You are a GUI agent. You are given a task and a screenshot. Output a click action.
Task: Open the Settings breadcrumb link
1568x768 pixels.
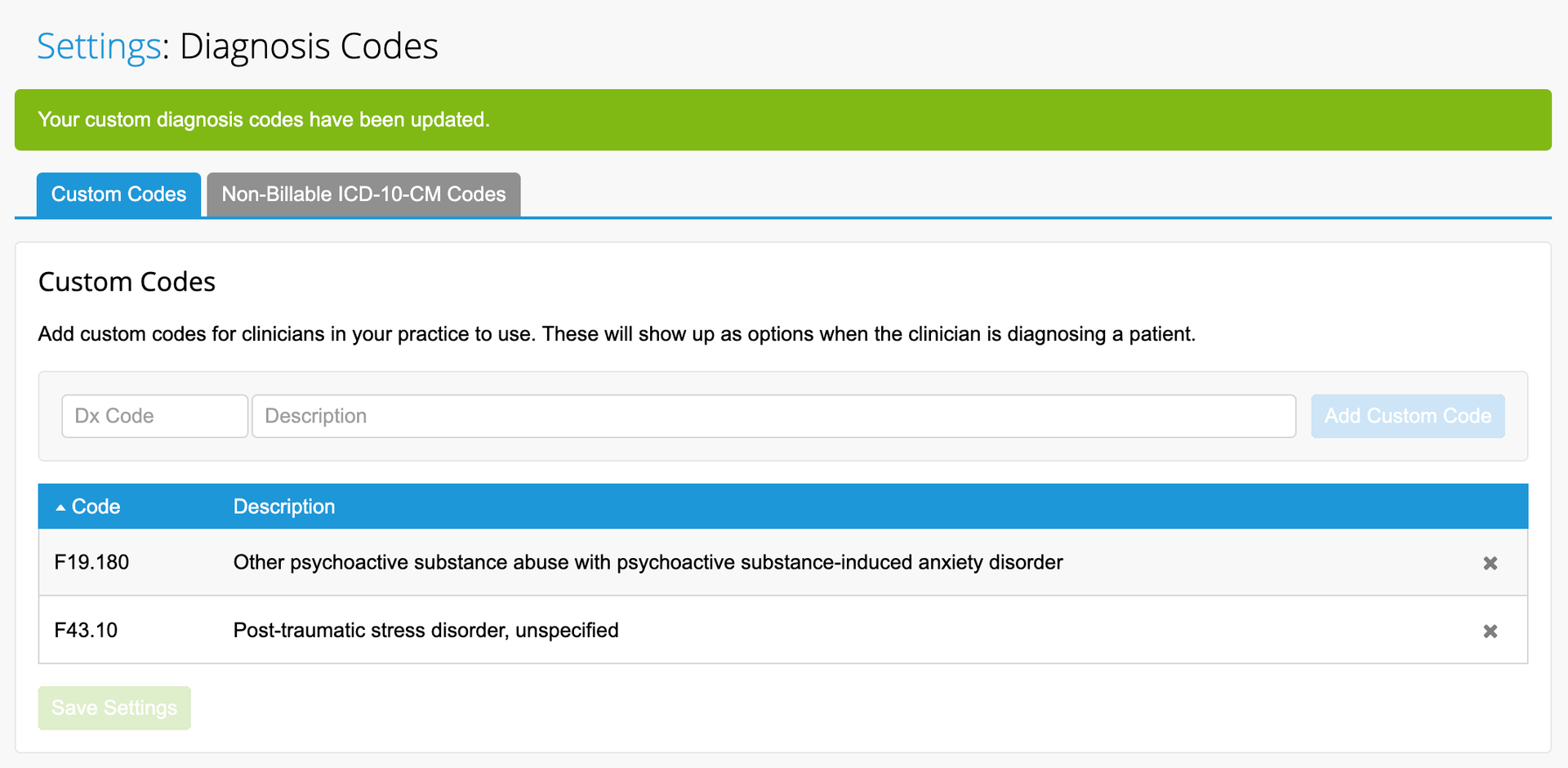coord(99,46)
